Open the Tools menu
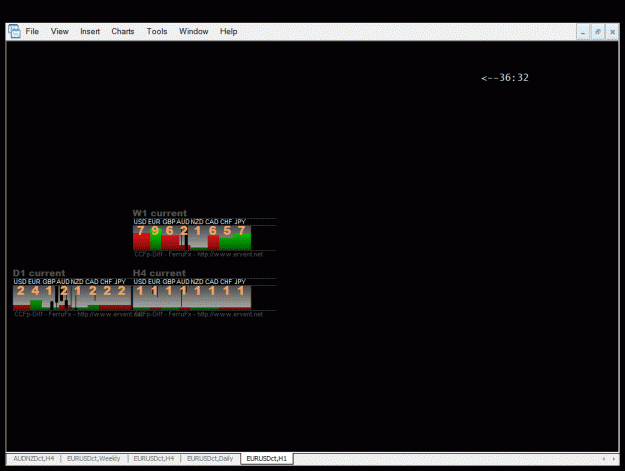The width and height of the screenshot is (625, 471). tap(157, 31)
